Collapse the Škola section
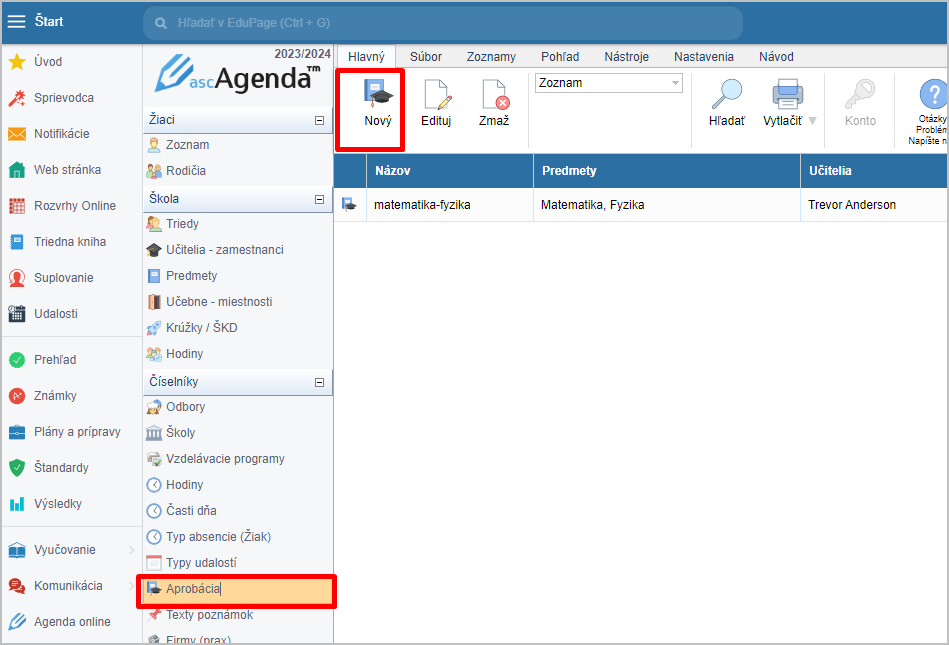Screen dimensions: 949x645 click(320, 199)
